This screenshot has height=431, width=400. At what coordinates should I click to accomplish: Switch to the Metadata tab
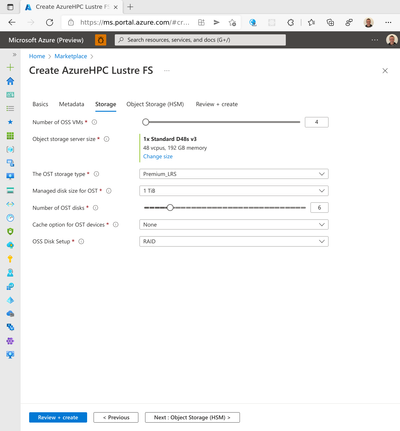click(x=71, y=104)
